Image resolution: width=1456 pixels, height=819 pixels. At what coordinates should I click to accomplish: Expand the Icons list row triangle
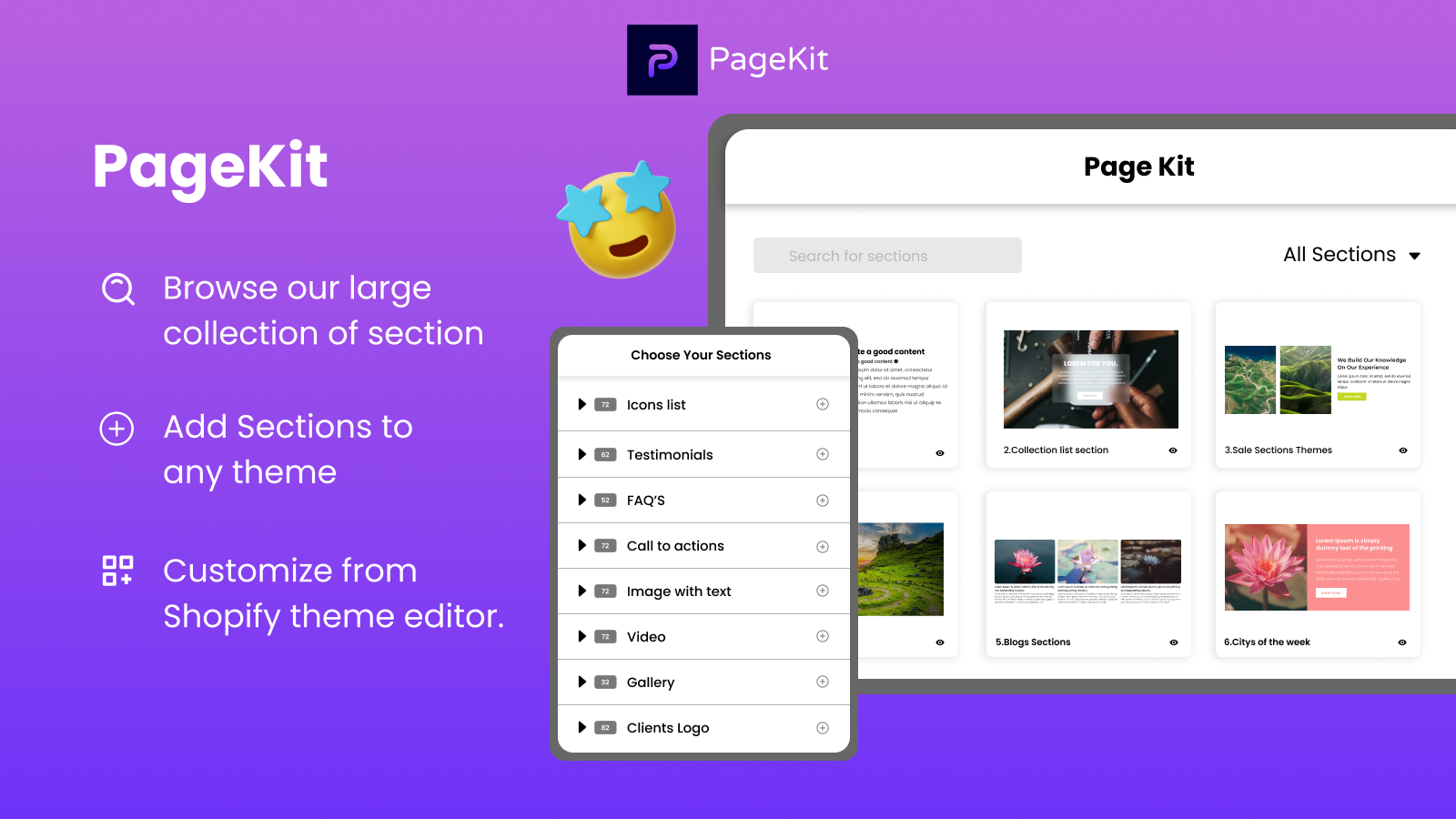(582, 404)
